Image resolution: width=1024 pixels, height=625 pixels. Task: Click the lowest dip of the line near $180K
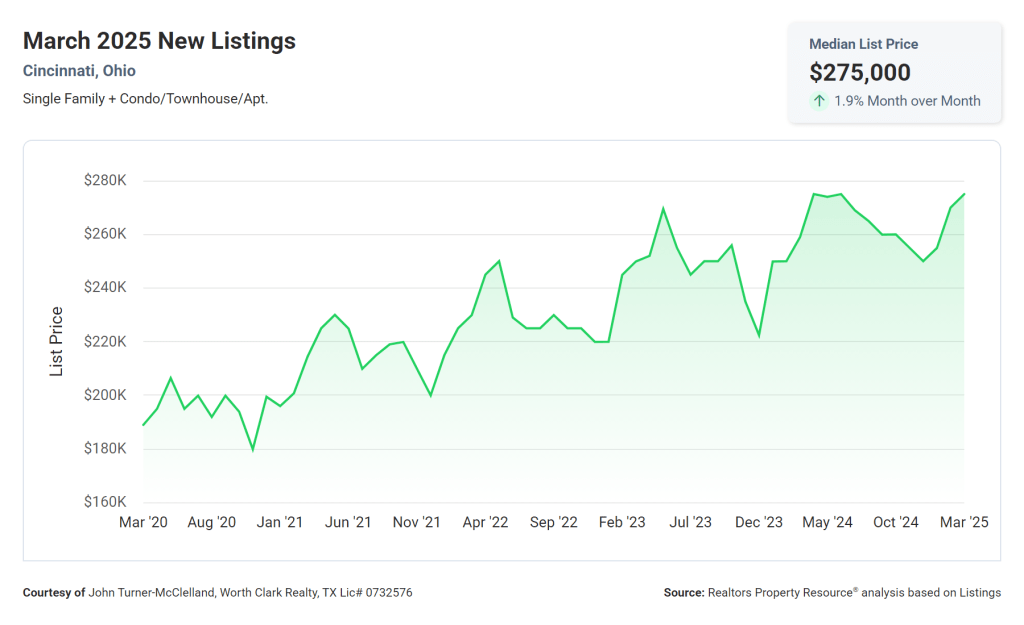click(x=253, y=449)
